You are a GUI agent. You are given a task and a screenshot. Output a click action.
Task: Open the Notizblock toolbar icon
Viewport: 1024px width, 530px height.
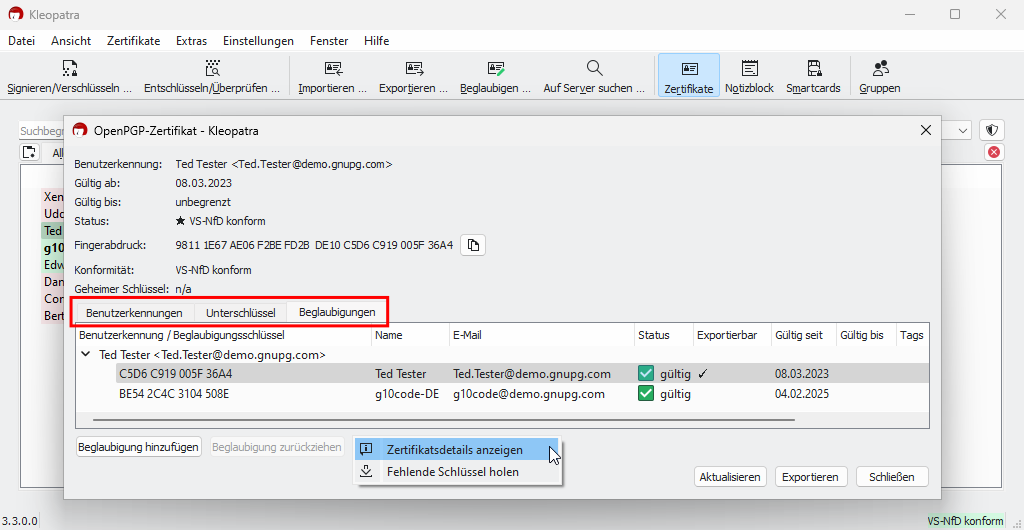click(749, 69)
